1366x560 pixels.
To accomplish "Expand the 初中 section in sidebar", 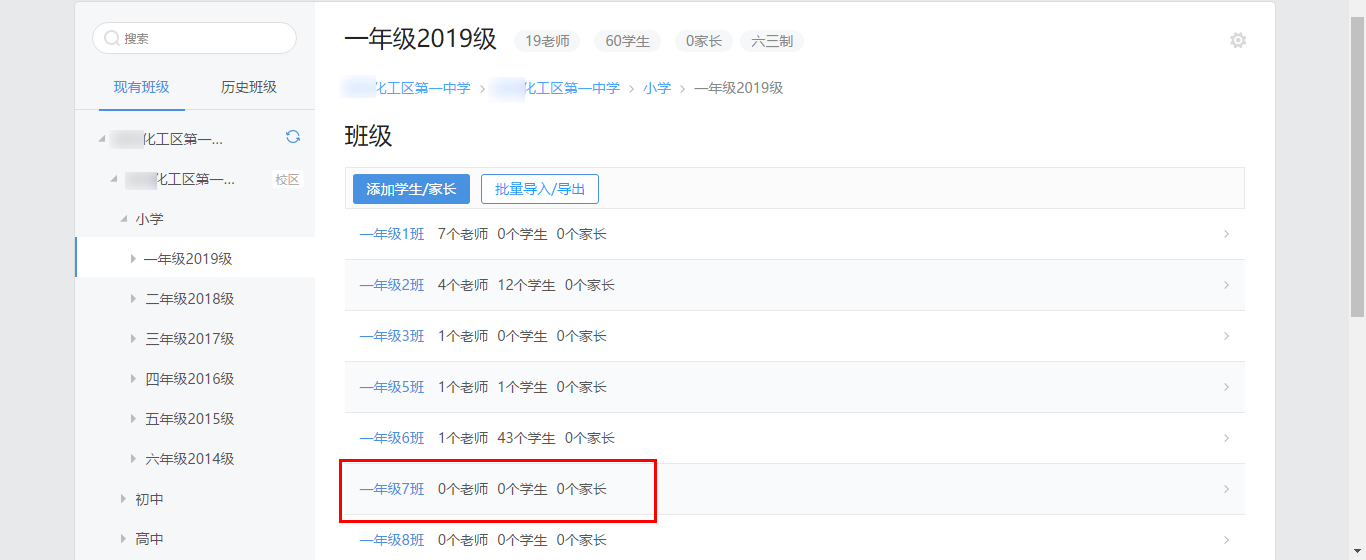I will click(123, 499).
